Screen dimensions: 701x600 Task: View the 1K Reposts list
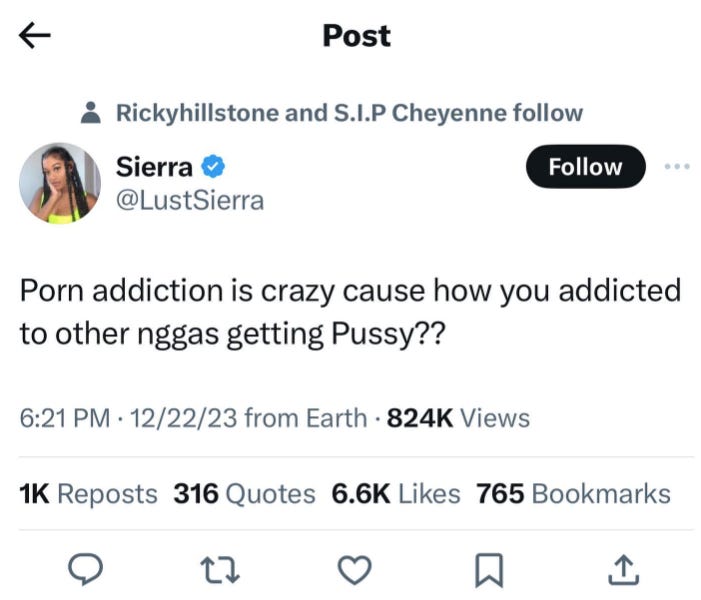[x=88, y=494]
